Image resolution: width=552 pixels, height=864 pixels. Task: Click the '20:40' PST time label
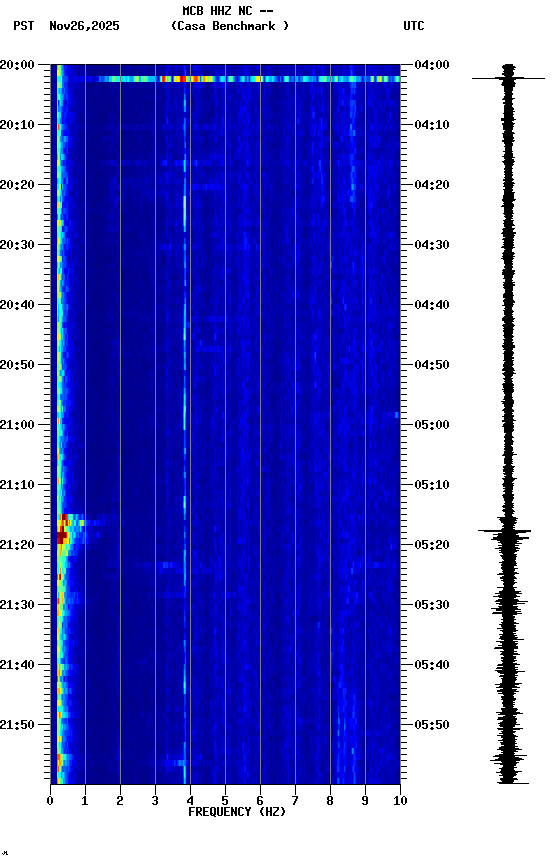pos(17,305)
